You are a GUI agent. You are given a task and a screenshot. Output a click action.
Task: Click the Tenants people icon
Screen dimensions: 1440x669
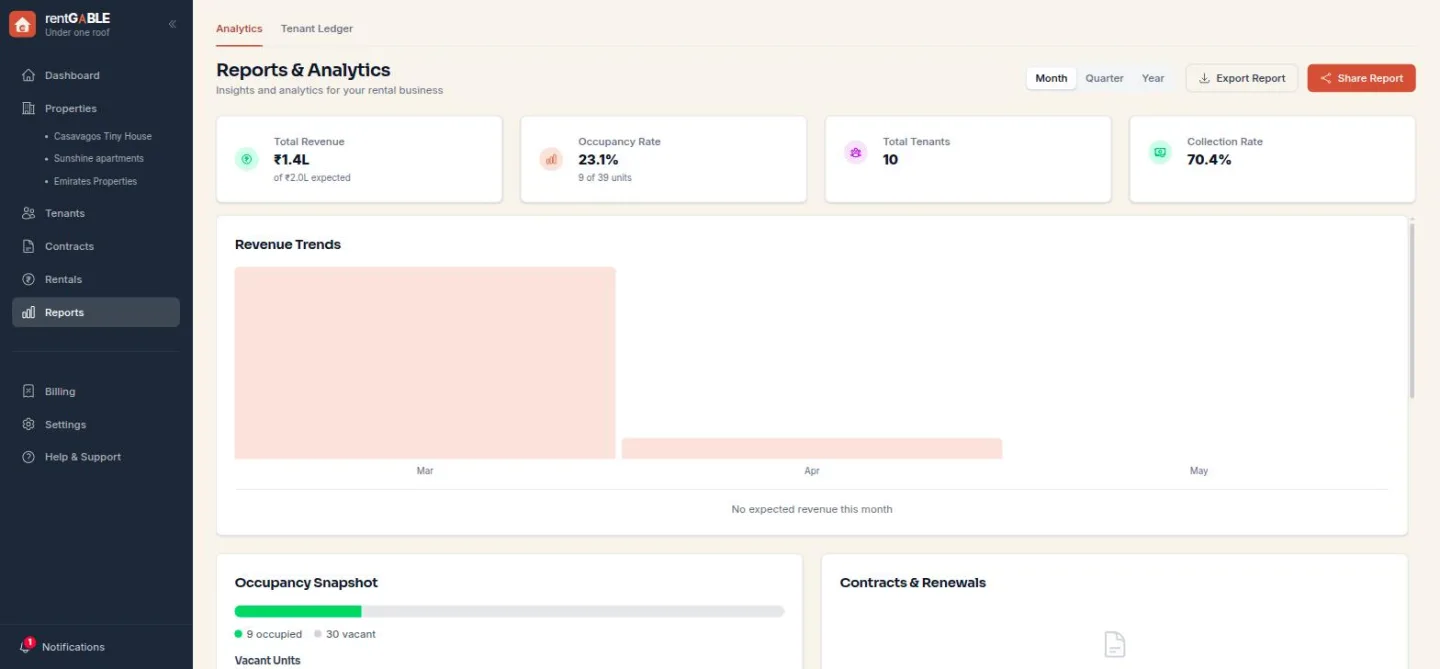point(28,213)
